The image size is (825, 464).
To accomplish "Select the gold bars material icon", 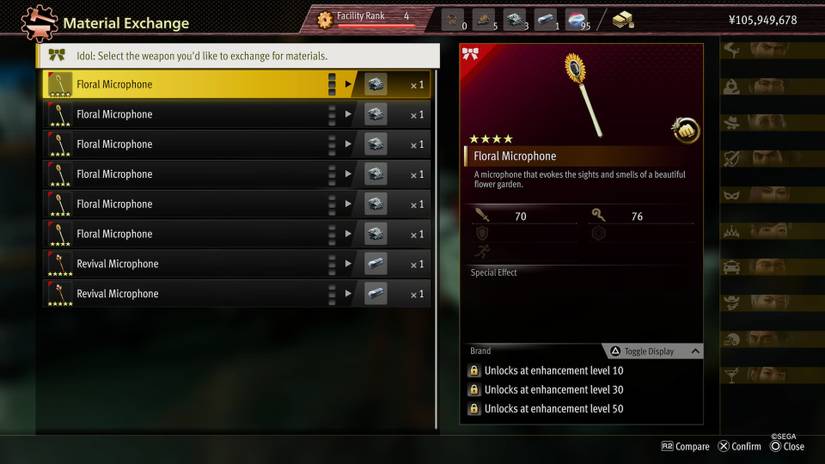I will coord(623,20).
